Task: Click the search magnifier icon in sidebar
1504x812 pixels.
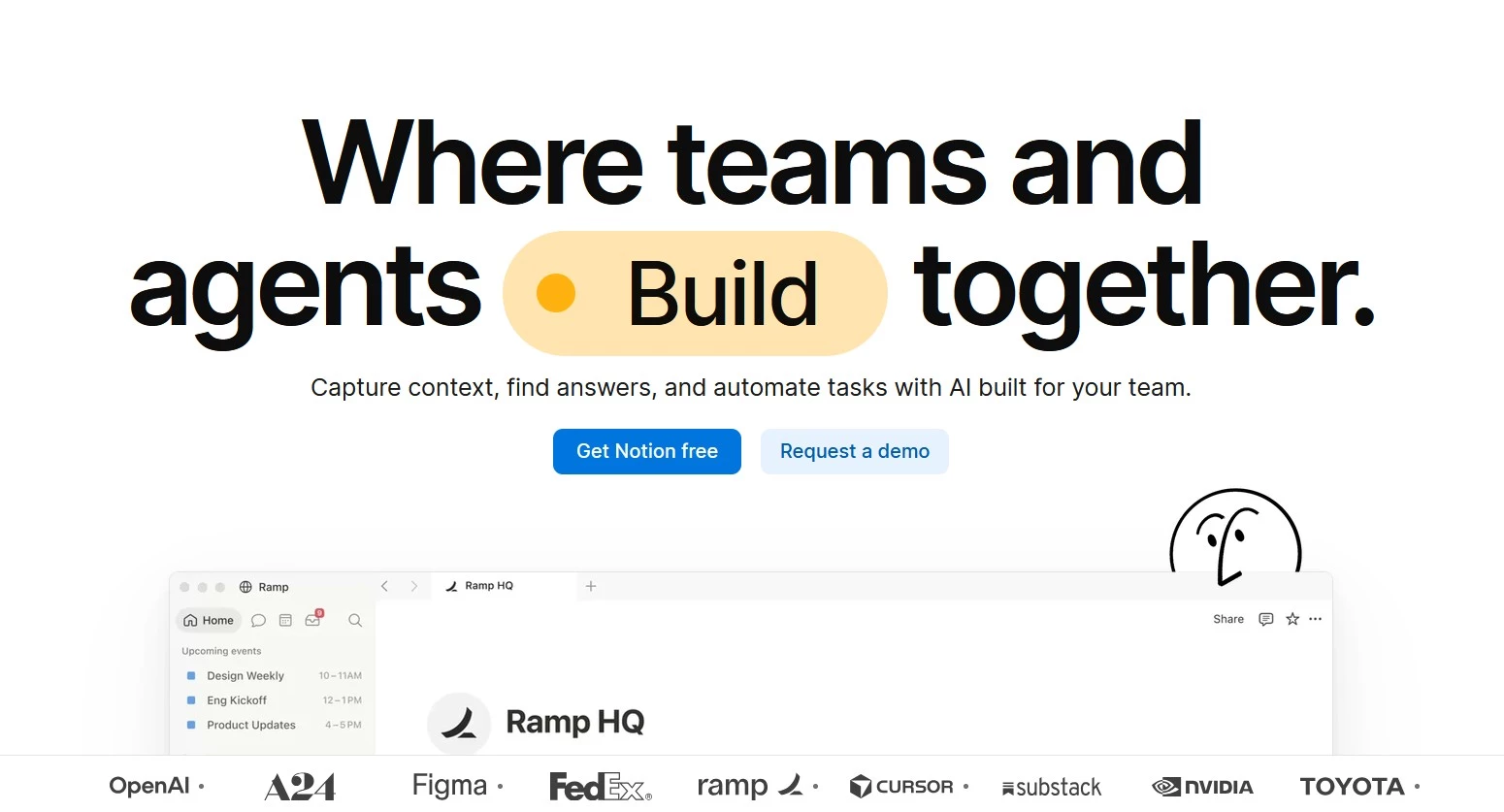Action: pos(355,620)
